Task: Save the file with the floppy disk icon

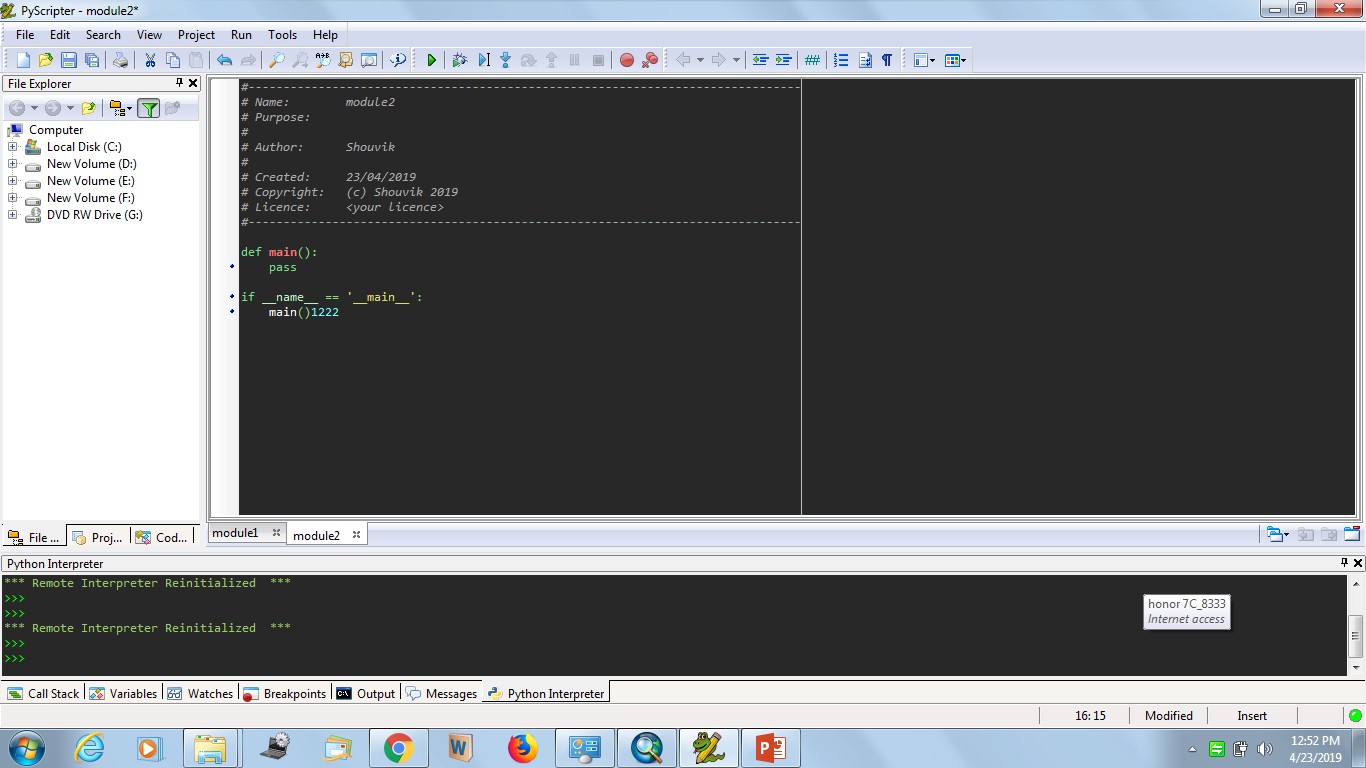Action: click(x=69, y=60)
